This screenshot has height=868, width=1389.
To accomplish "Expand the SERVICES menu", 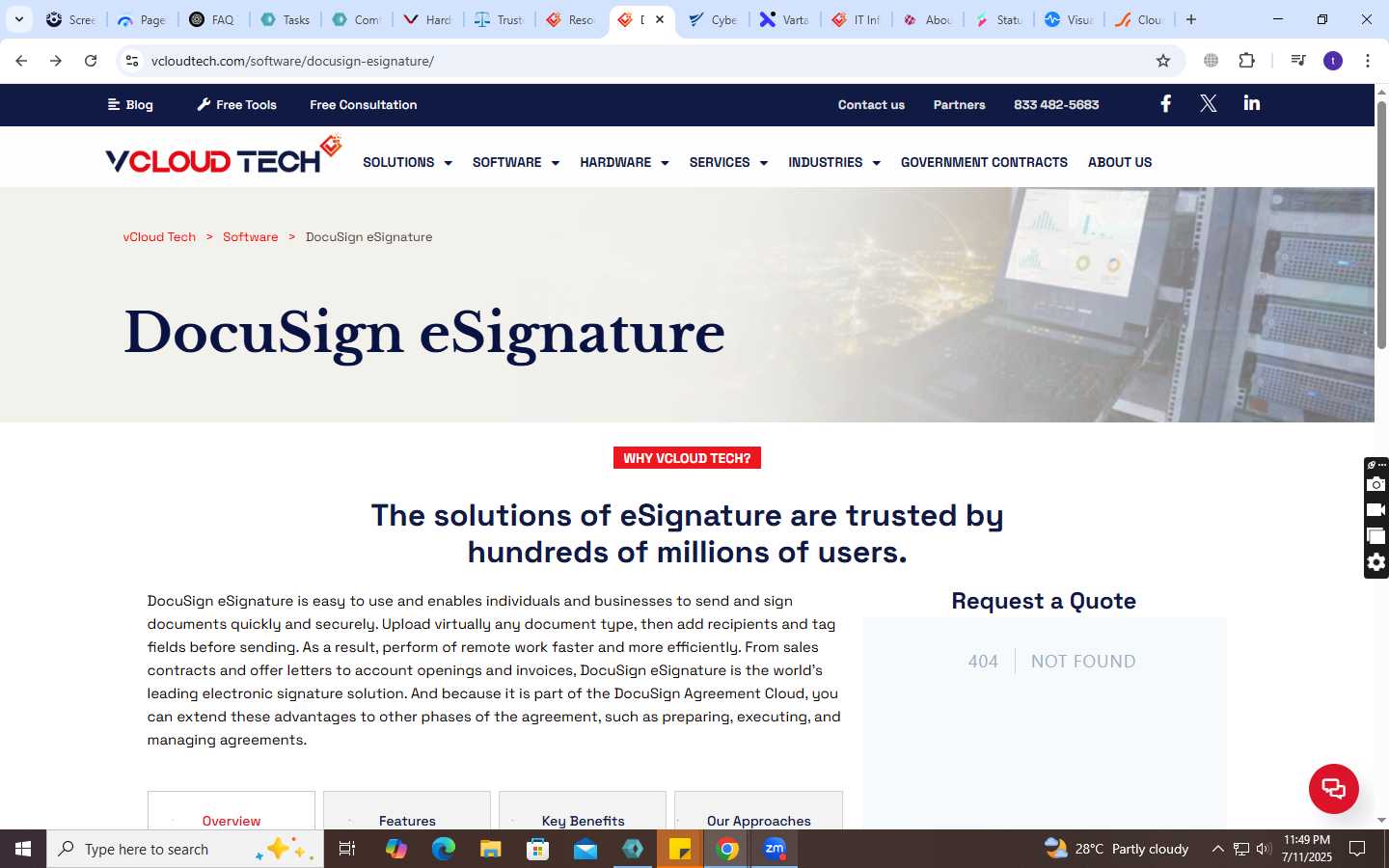I will coord(728,162).
